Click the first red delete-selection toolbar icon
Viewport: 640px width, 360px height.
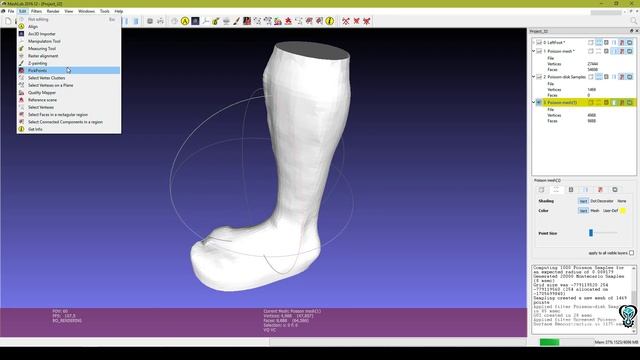click(x=346, y=21)
